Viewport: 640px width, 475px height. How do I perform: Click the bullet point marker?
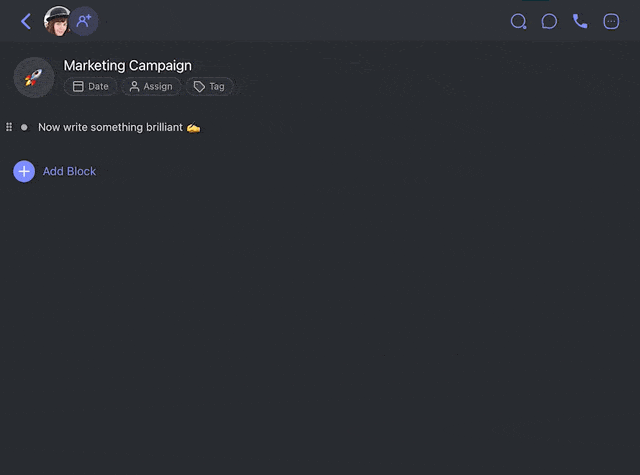click(24, 127)
